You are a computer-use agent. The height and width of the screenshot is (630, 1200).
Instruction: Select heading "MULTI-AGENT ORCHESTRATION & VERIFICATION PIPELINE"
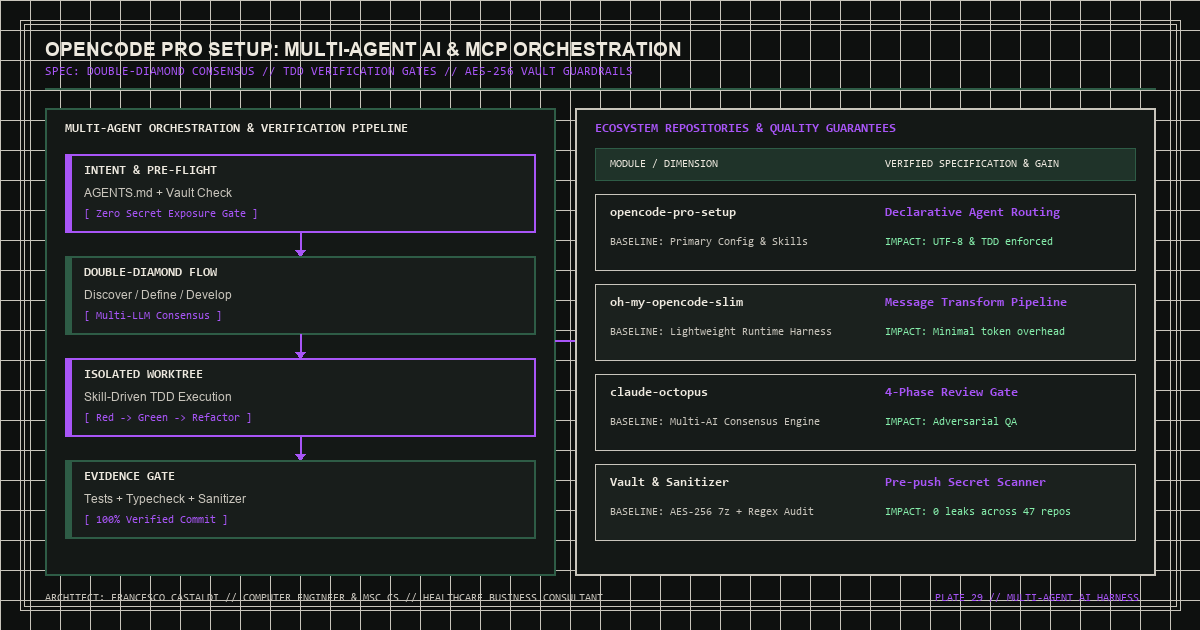point(236,128)
